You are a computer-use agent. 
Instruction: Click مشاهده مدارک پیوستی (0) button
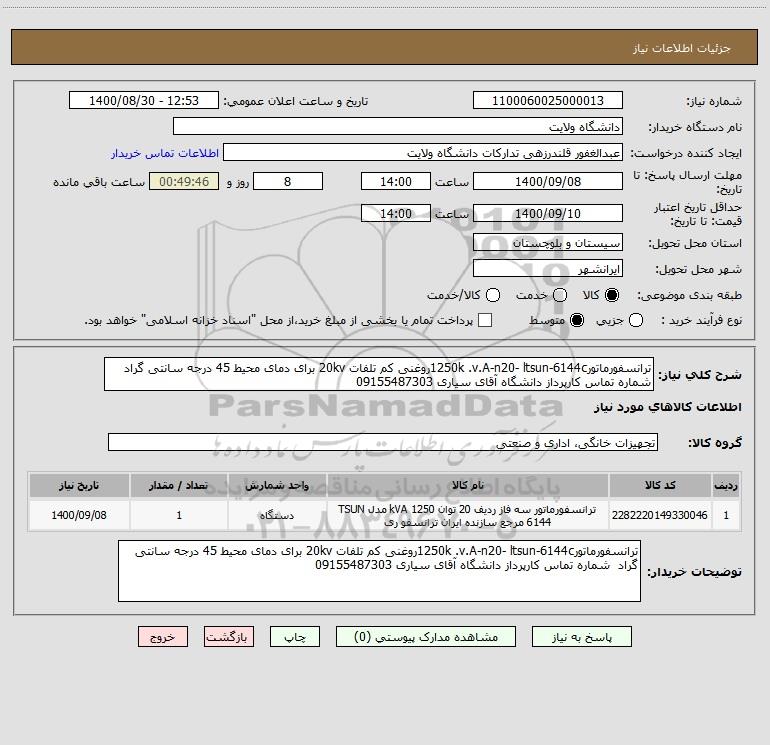click(426, 637)
